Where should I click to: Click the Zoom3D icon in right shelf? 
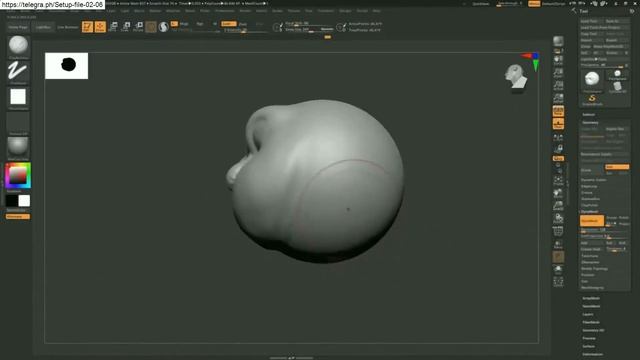(x=558, y=205)
